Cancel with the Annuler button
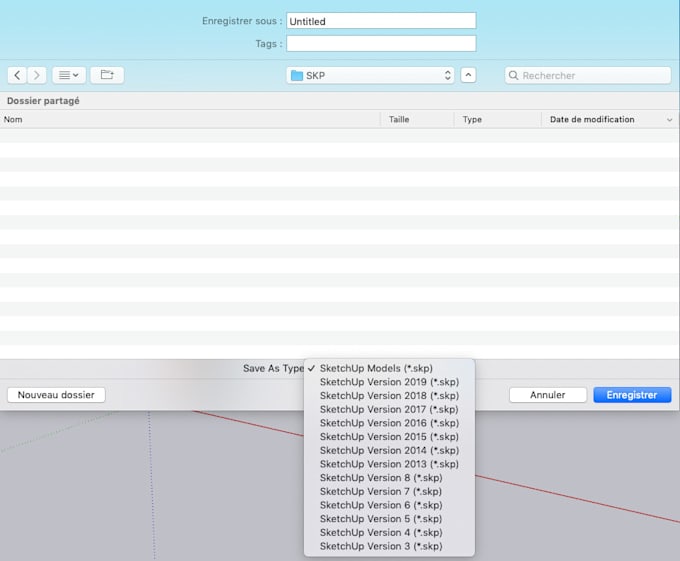680x561 pixels. [548, 395]
